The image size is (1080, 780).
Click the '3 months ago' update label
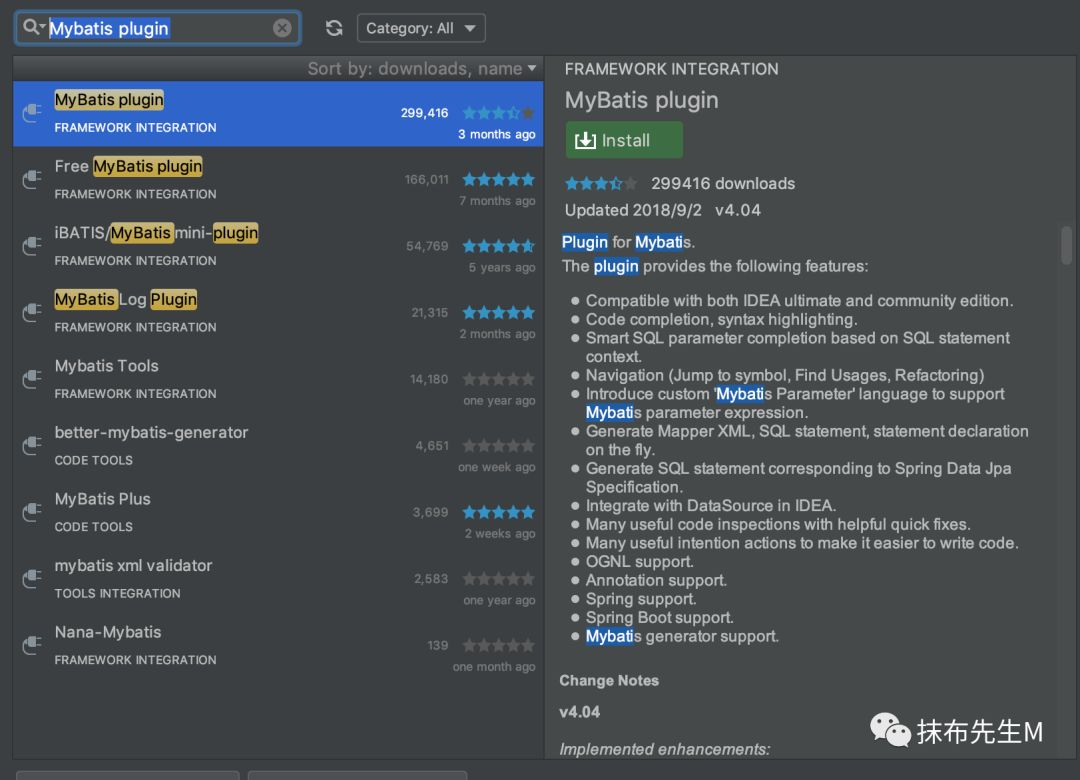click(497, 134)
